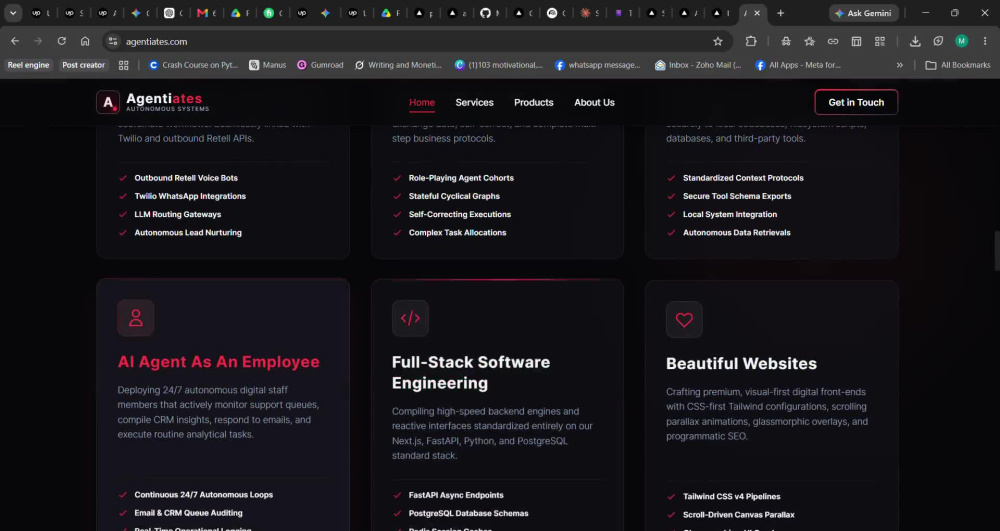Click the AI Agent As An Employee heading
1000x531 pixels.
pyautogui.click(x=219, y=362)
